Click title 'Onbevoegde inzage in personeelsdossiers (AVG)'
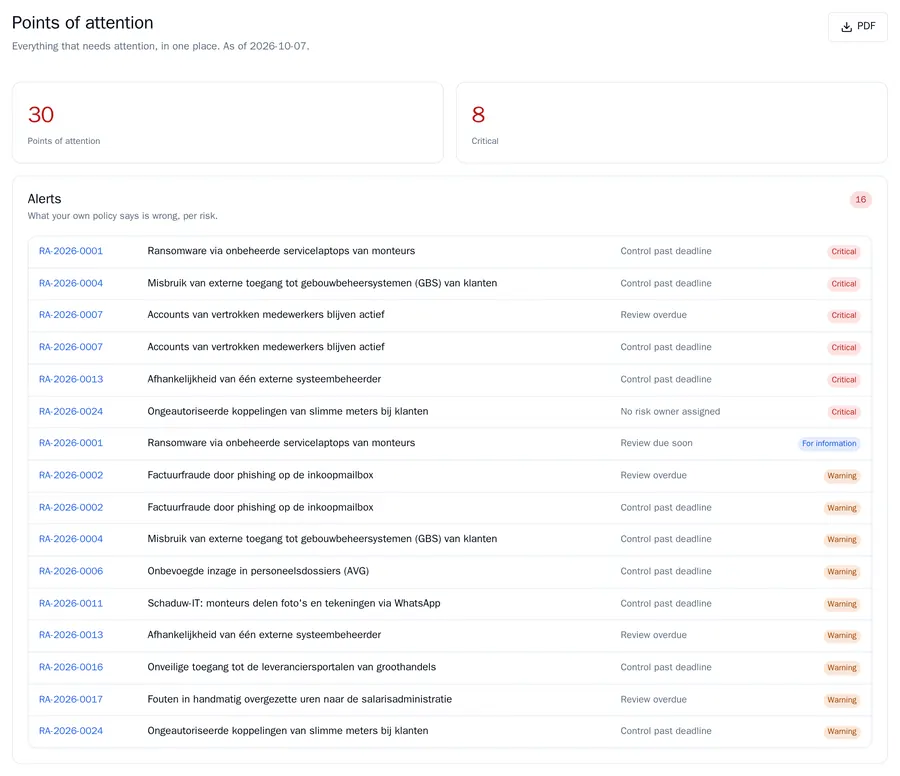 258,571
